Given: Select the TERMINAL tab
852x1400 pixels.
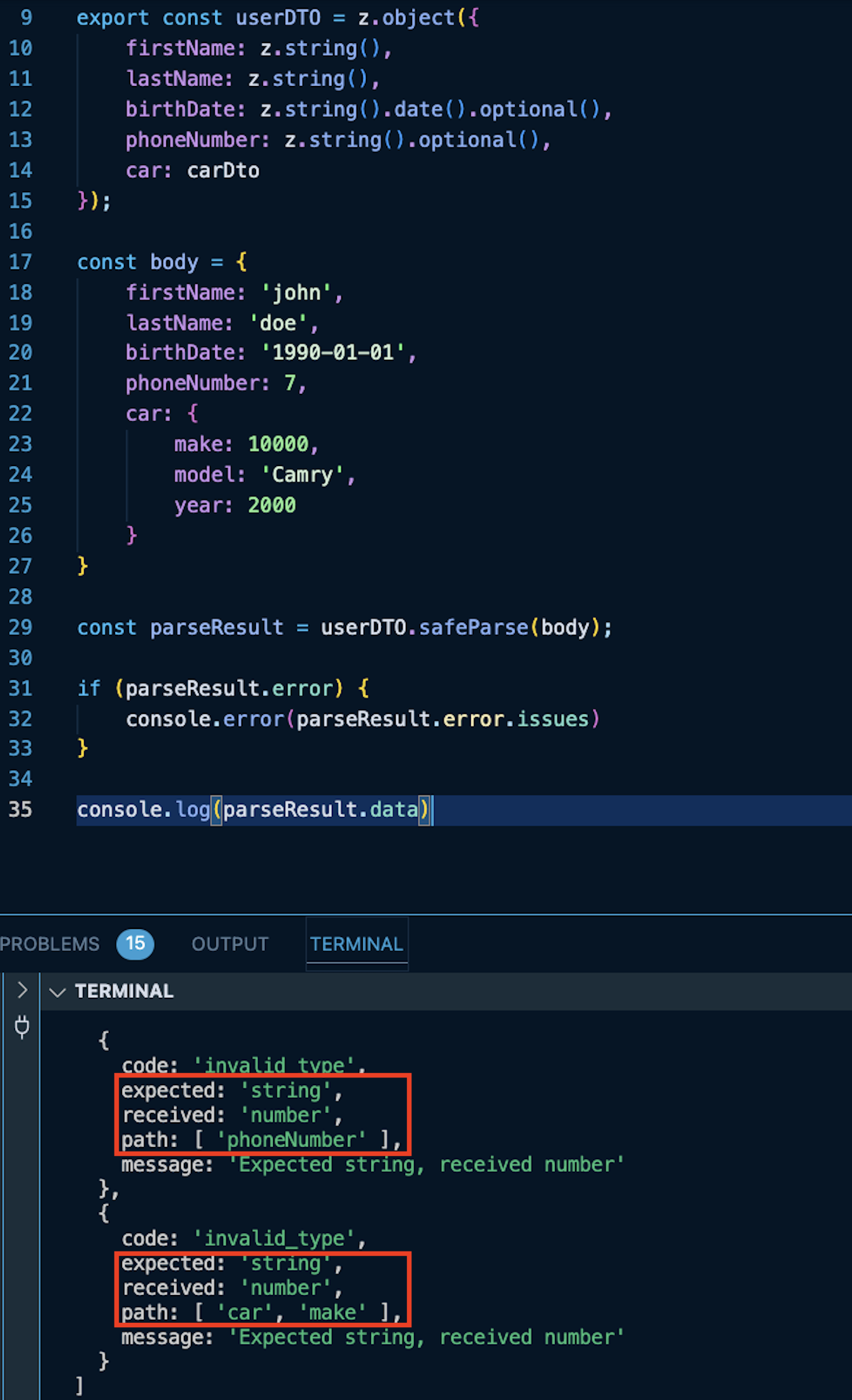Looking at the screenshot, I should pos(356,944).
